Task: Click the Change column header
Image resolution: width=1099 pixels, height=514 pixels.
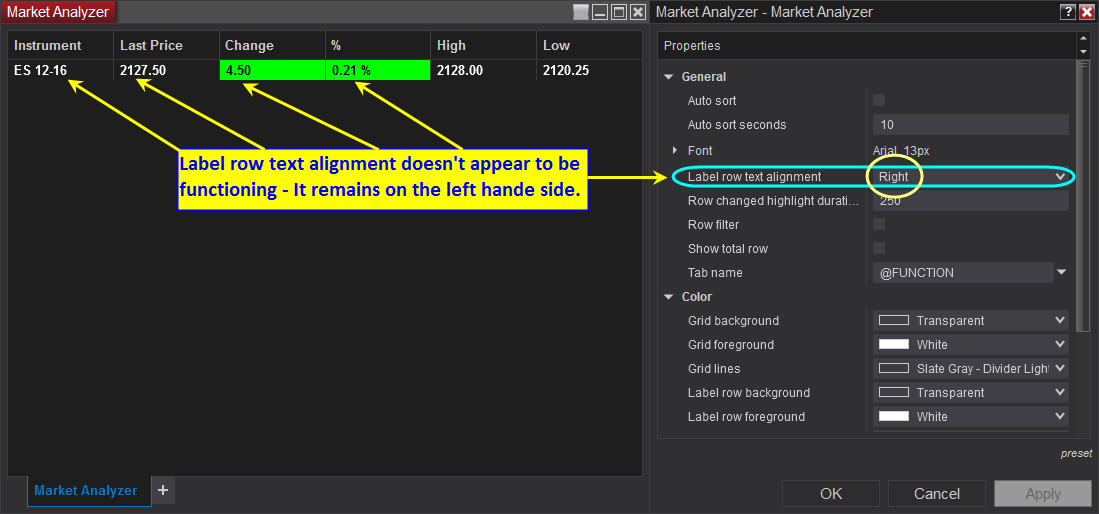Action: point(273,46)
